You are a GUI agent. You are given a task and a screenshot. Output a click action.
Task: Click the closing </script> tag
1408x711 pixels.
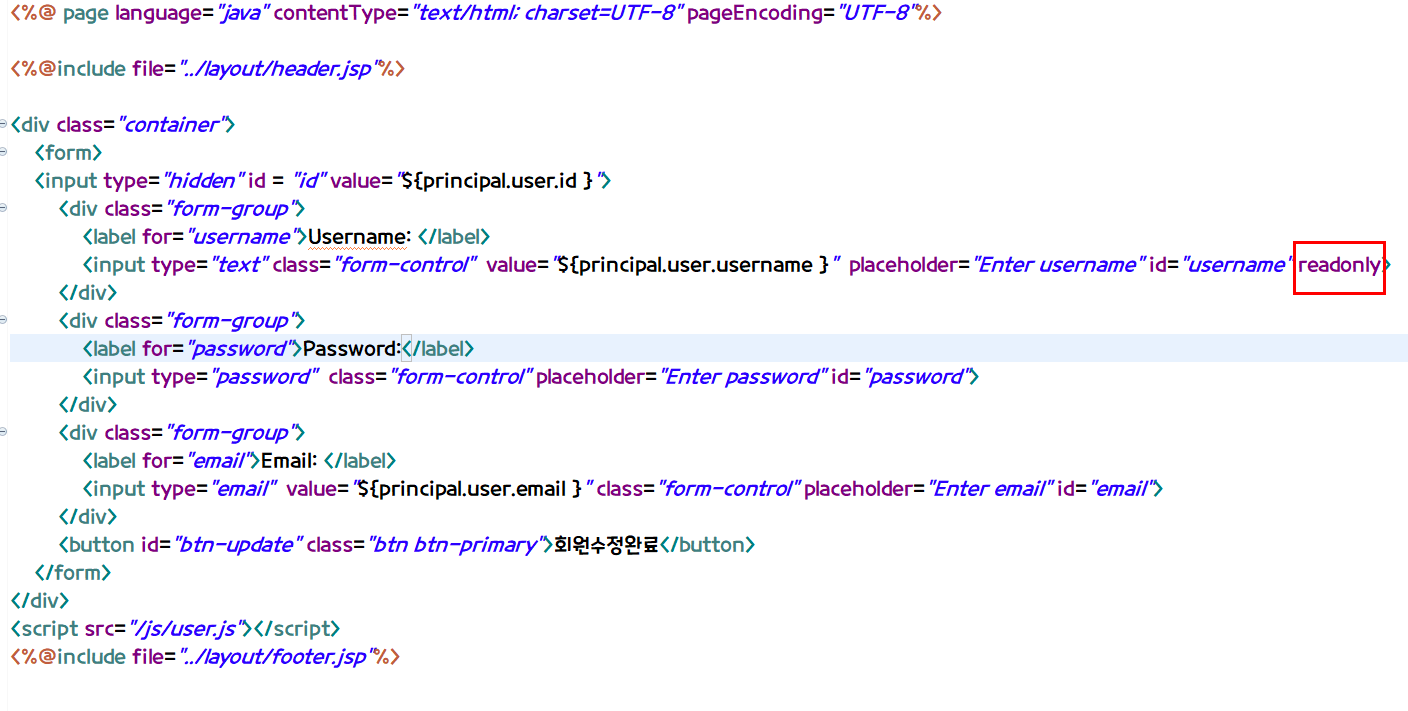pos(298,629)
